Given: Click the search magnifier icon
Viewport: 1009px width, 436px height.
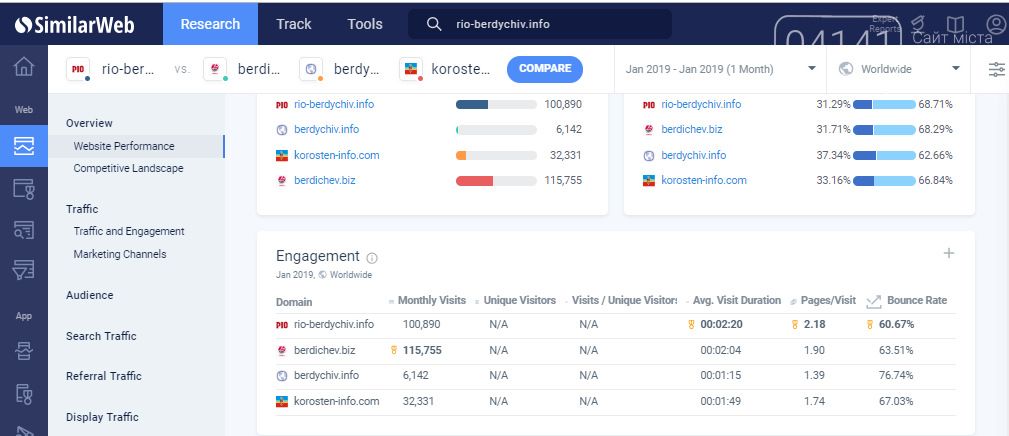Looking at the screenshot, I should click(434, 24).
